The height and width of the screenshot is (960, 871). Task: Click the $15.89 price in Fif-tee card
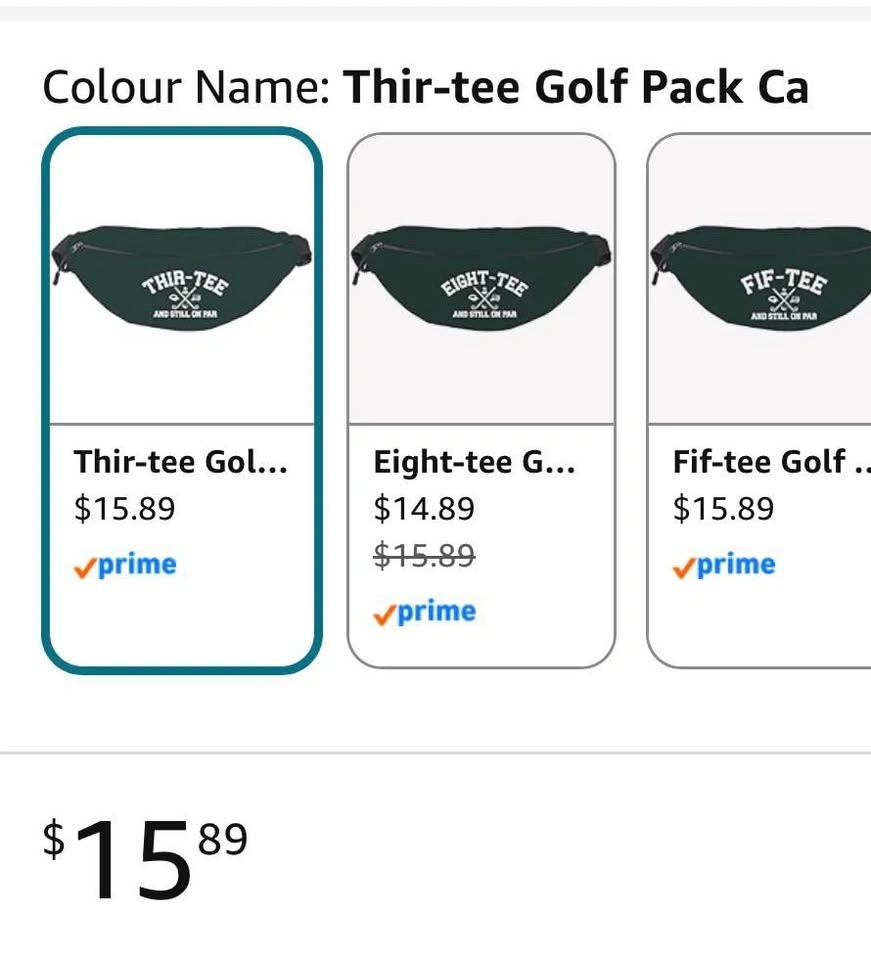coord(723,509)
